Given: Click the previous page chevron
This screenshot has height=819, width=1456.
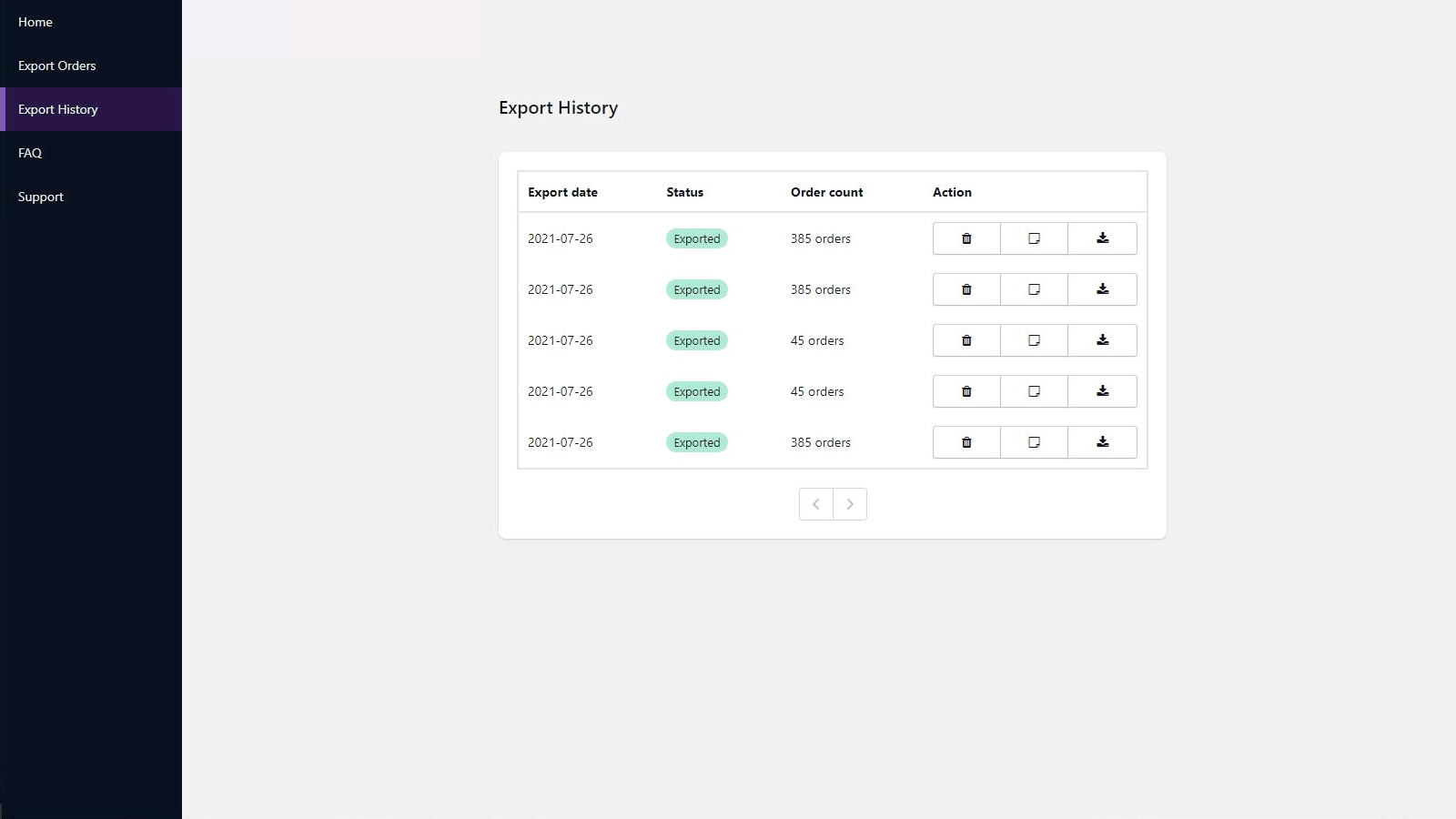Looking at the screenshot, I should pos(815,503).
